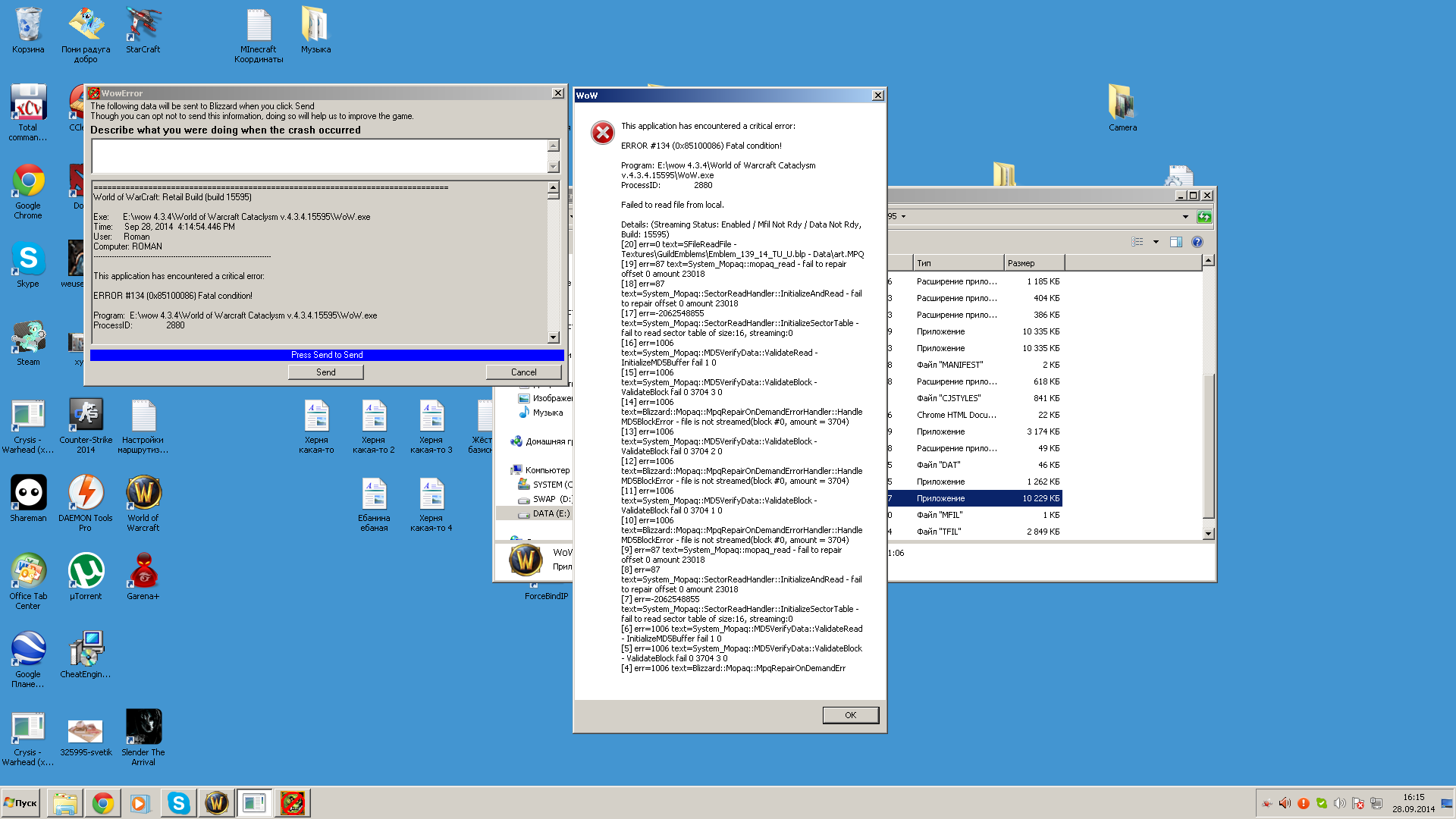Image resolution: width=1456 pixels, height=819 pixels.
Task: Click Cancel in WowError dialog
Action: [523, 372]
